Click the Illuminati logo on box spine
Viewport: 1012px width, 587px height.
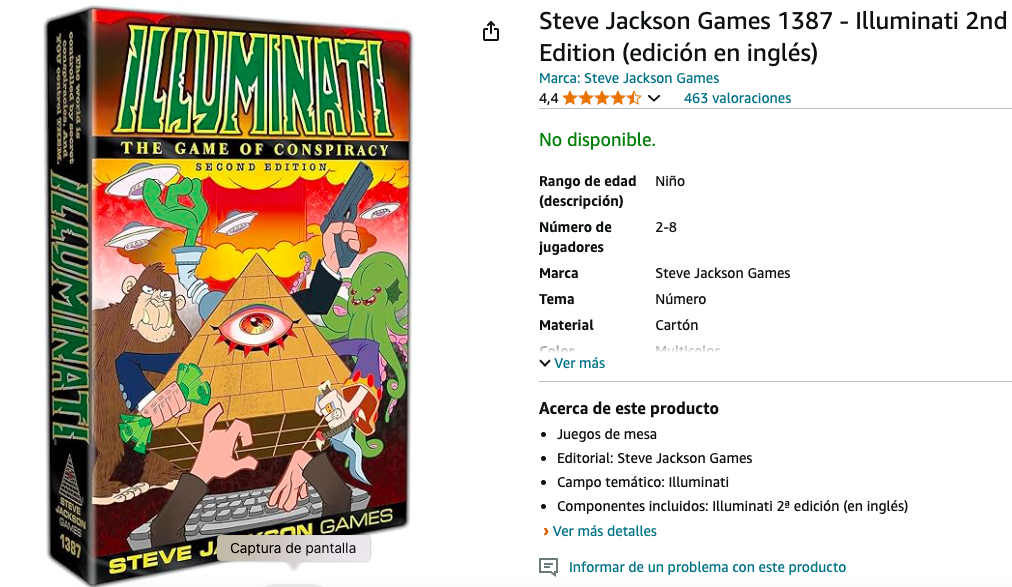coord(69,306)
